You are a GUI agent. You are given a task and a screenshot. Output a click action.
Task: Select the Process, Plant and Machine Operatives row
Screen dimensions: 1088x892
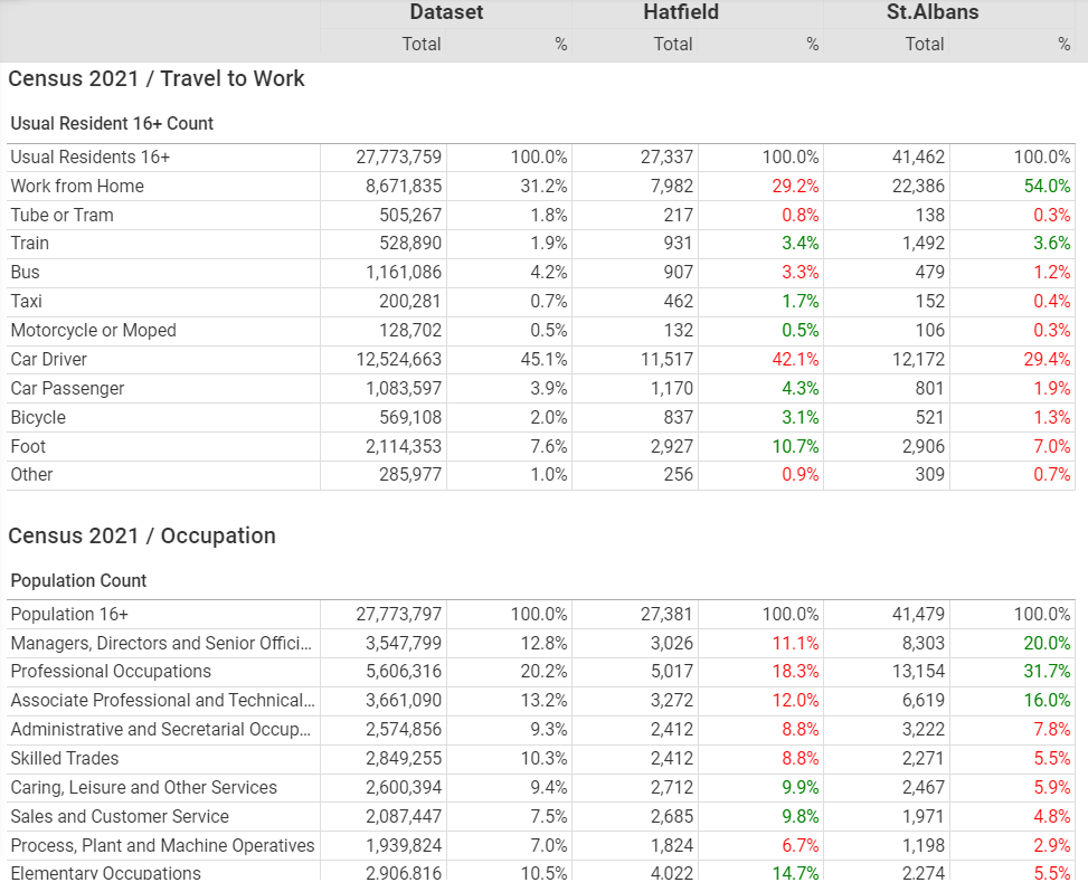coord(162,845)
